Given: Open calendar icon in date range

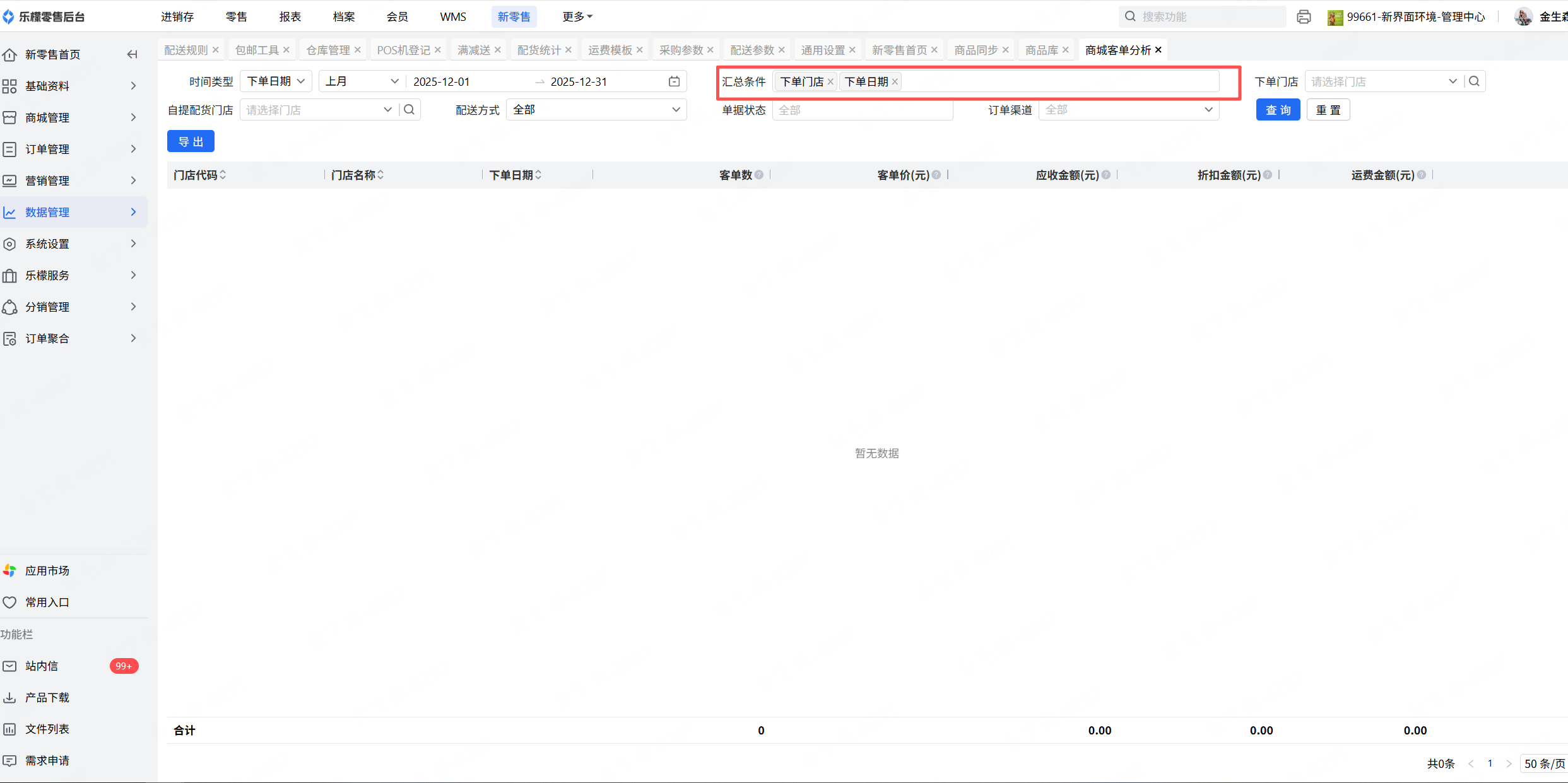Looking at the screenshot, I should 674,81.
